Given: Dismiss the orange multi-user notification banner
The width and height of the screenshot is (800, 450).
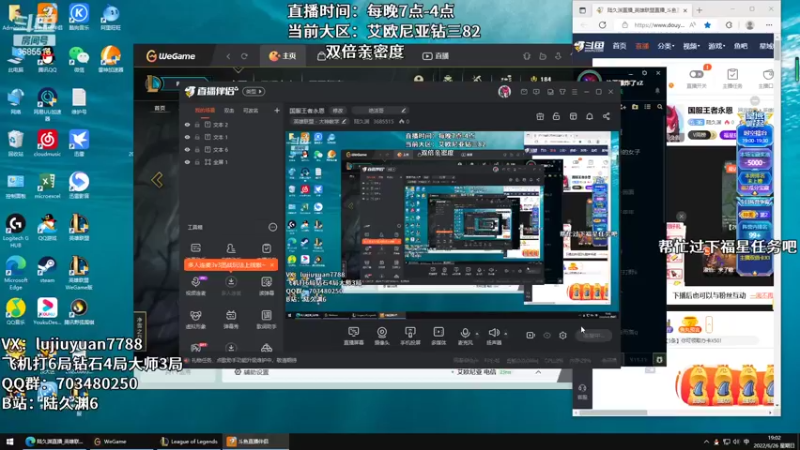Looking at the screenshot, I should point(272,265).
